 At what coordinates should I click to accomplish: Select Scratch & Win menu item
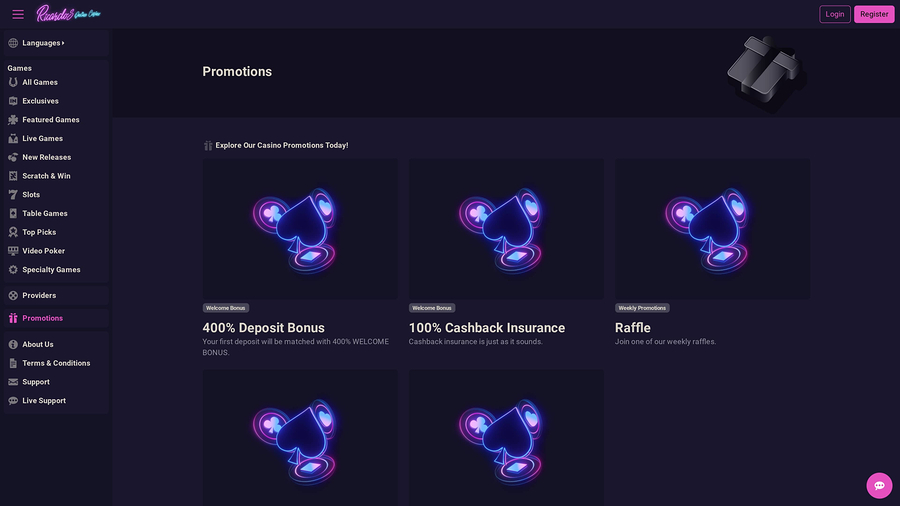[x=46, y=176]
